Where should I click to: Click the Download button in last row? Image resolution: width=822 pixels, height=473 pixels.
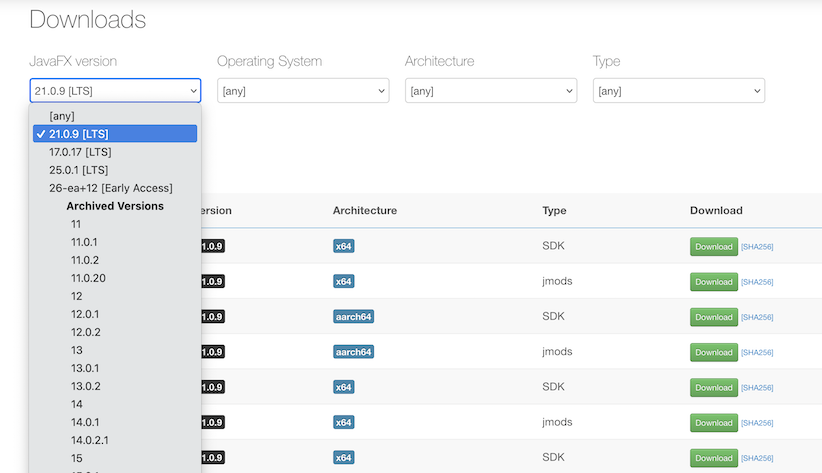point(713,458)
